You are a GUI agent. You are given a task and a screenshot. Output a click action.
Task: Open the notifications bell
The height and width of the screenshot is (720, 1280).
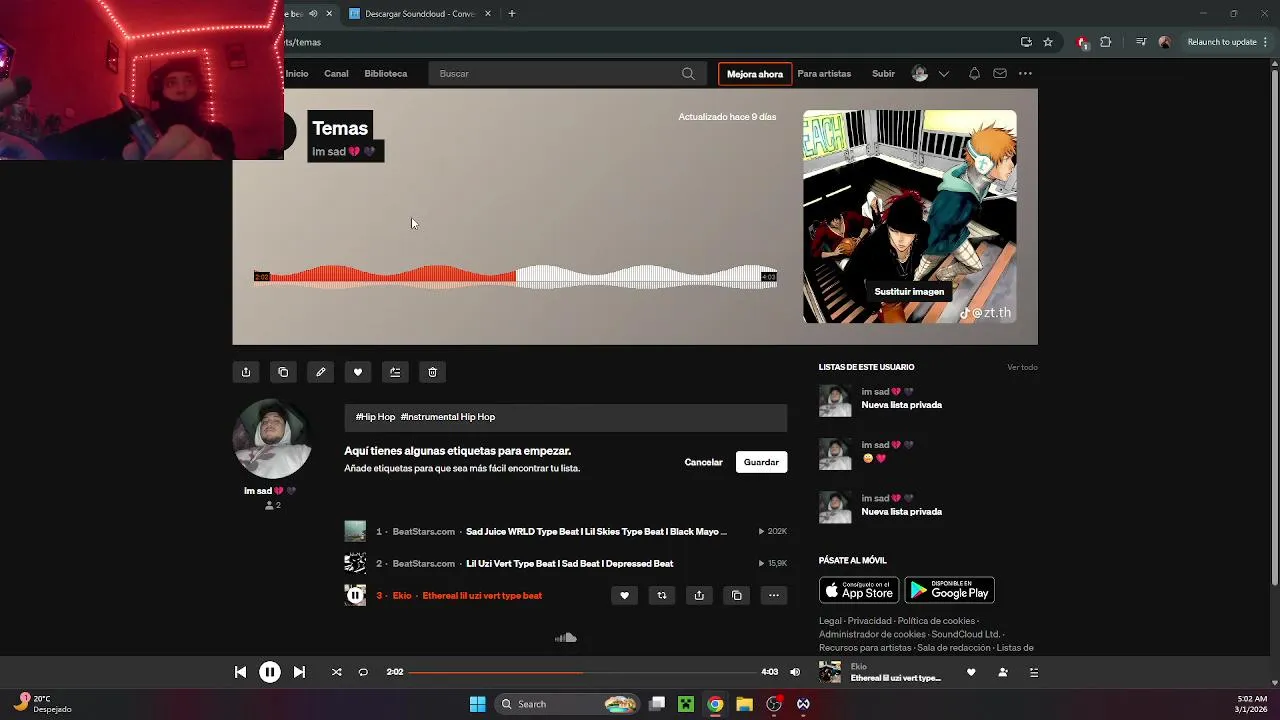point(974,74)
